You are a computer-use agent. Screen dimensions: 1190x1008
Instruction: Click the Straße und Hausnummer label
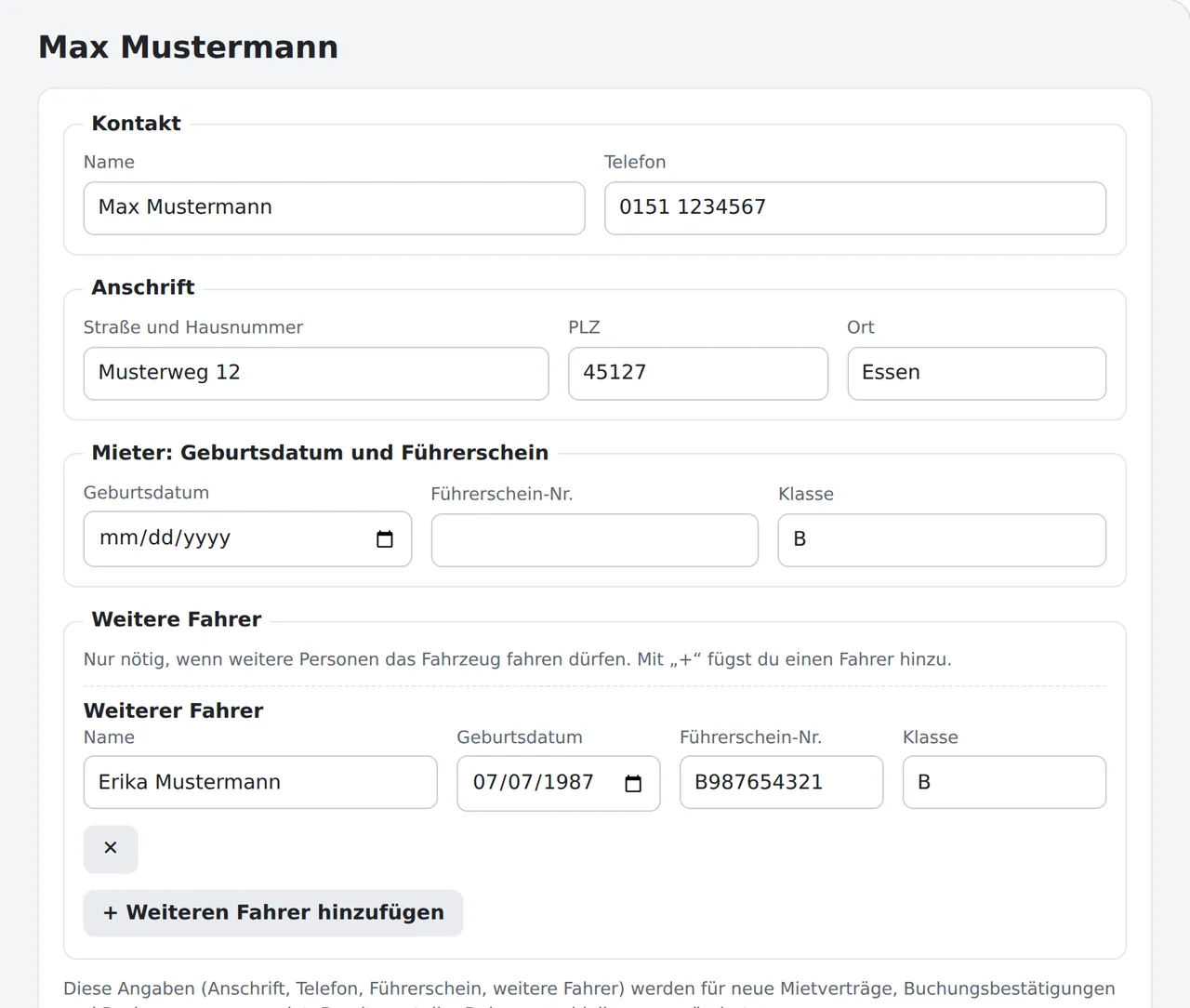pos(193,327)
